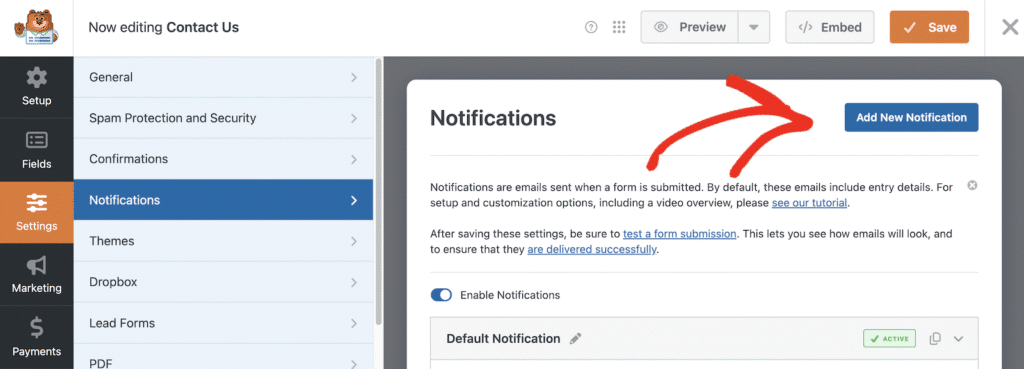
Task: Open 'are delivered successfully' link
Action: click(x=592, y=249)
